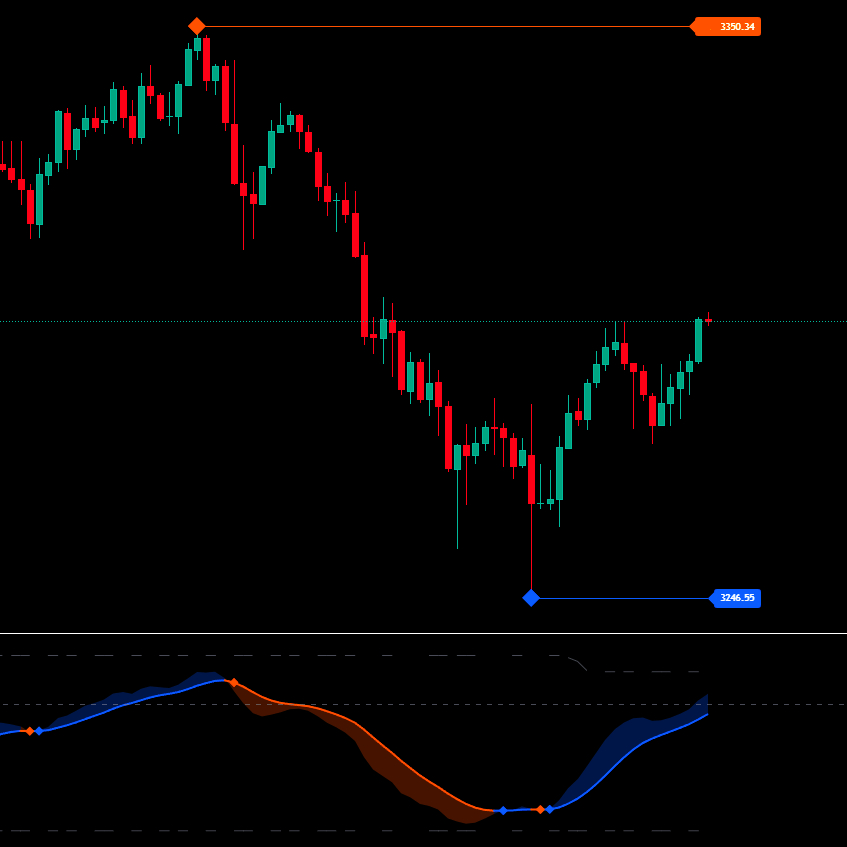Select the orange diamond marker at the swing high
This screenshot has height=847, width=847.
[x=197, y=25]
